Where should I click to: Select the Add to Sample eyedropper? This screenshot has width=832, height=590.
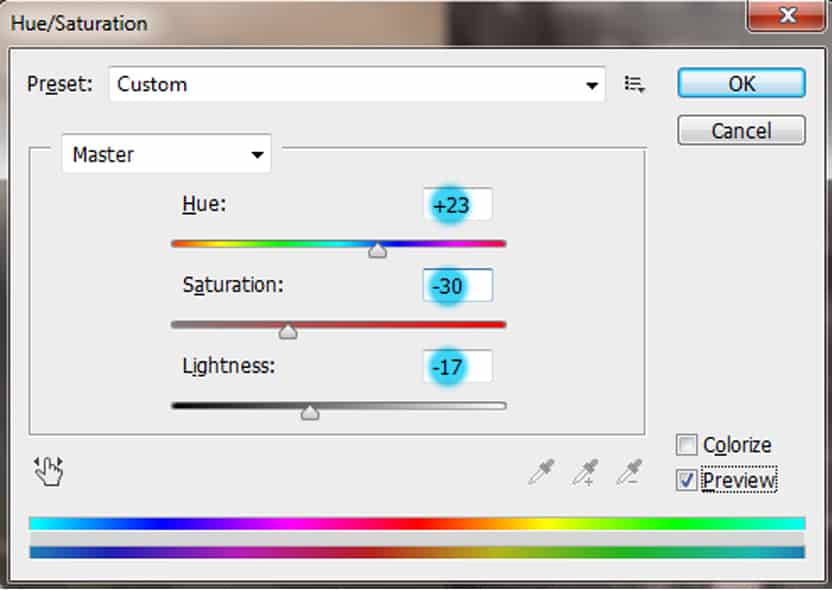585,472
